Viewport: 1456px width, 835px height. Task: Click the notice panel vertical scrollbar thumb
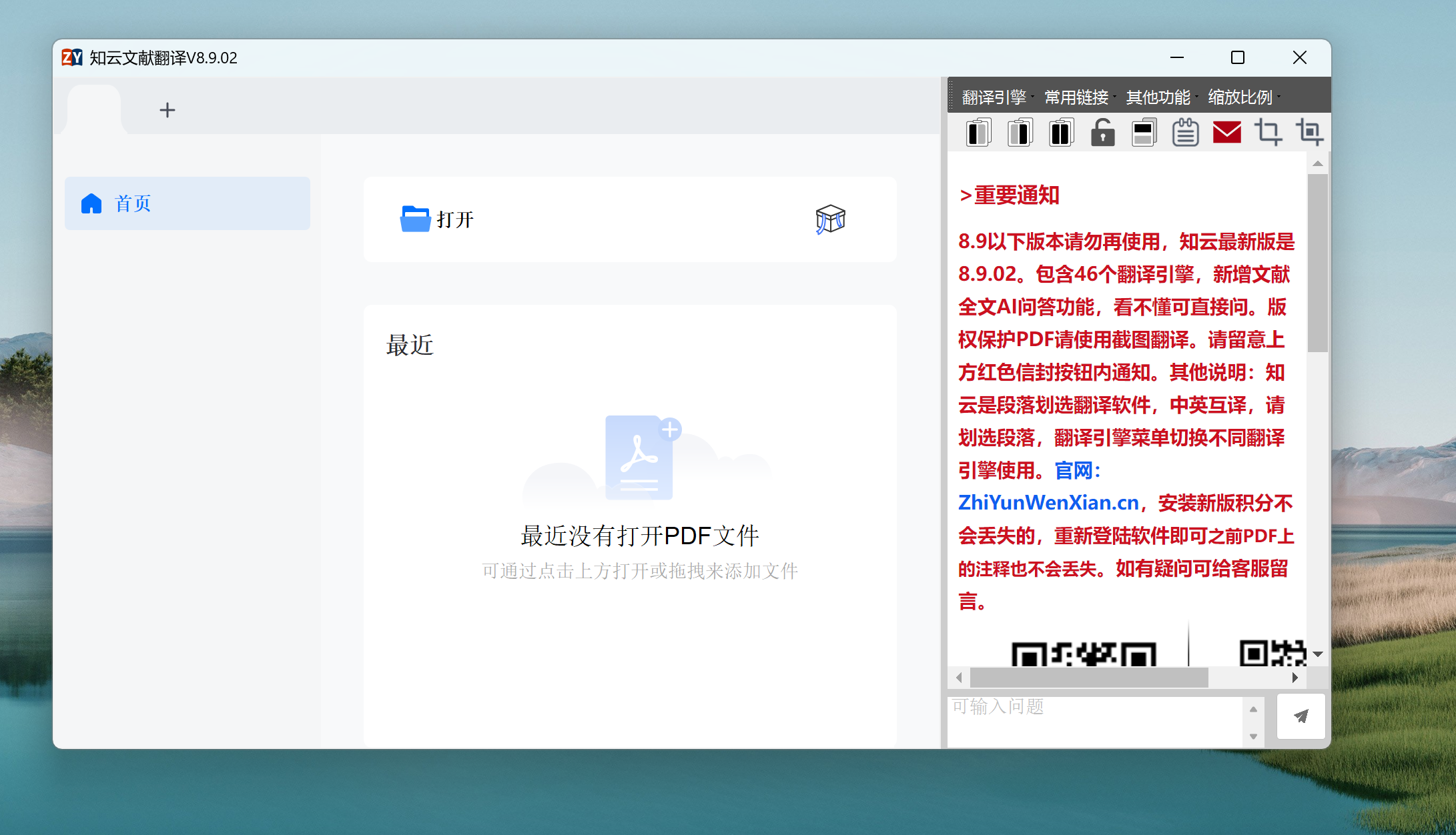(x=1317, y=263)
